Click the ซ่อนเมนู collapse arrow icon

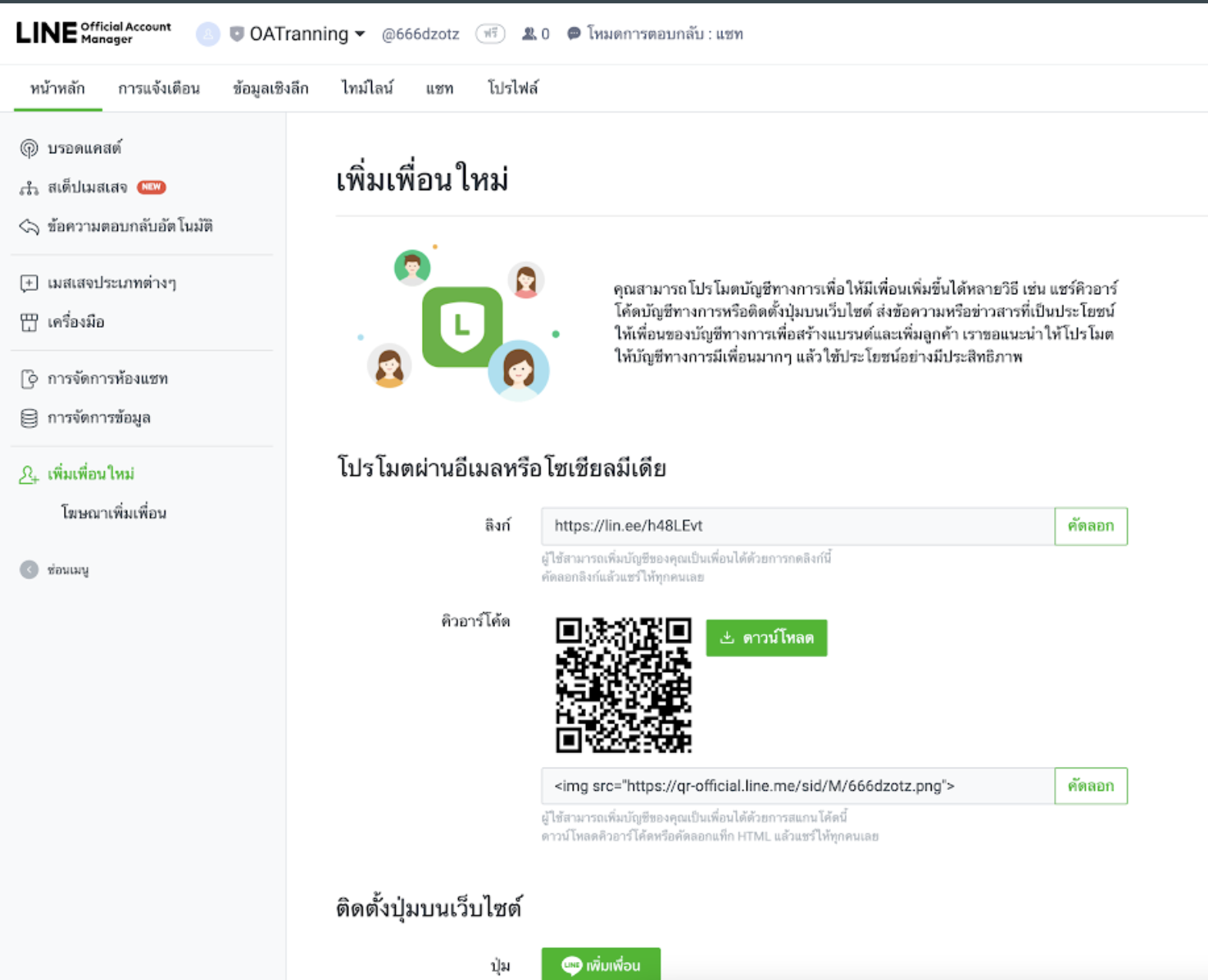tap(29, 569)
